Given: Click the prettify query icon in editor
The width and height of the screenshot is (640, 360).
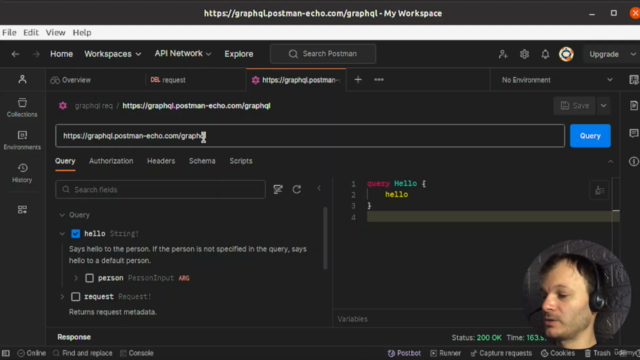Looking at the screenshot, I should coord(599,191).
